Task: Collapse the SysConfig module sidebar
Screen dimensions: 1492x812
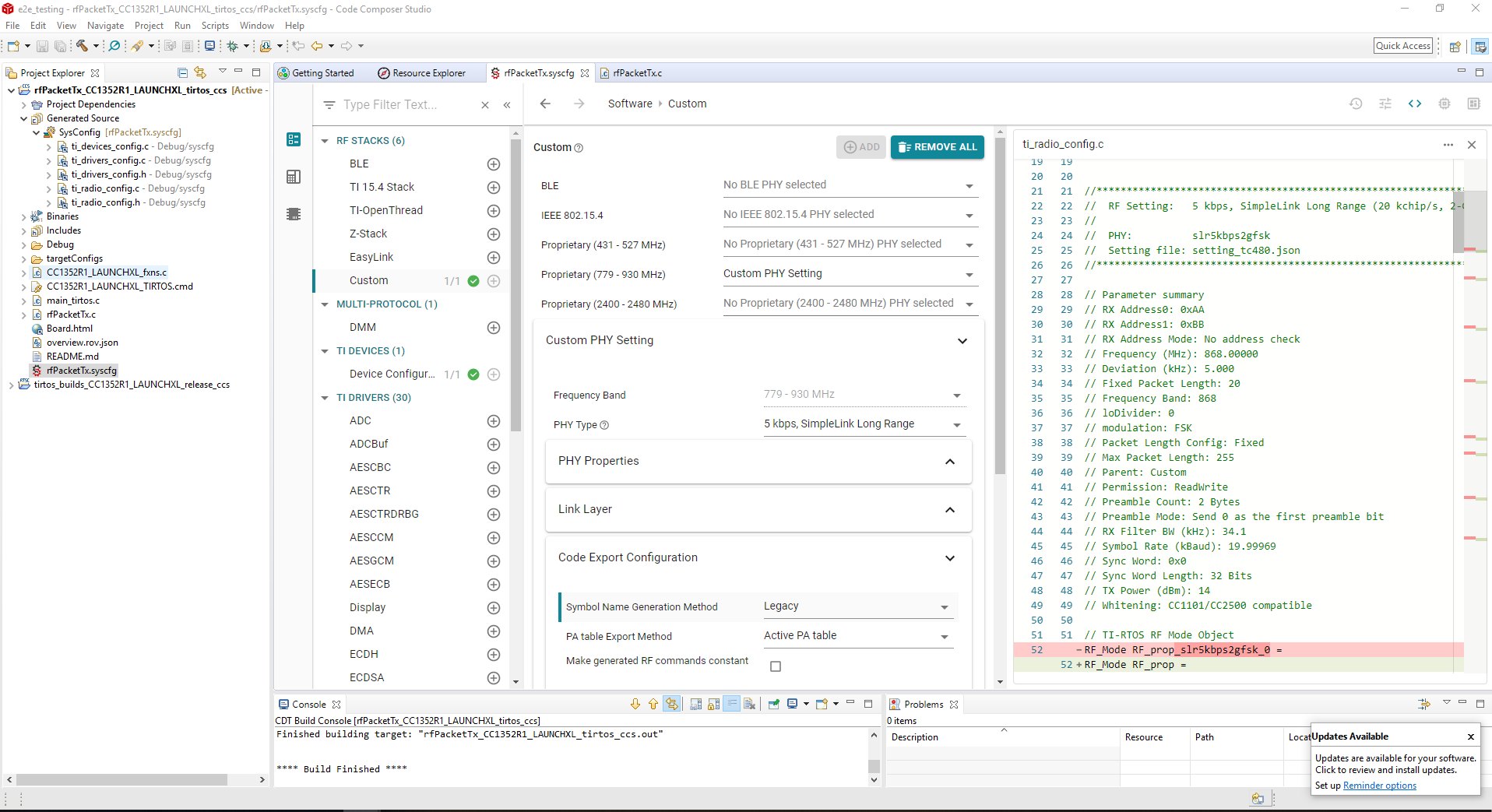Action: 507,105
